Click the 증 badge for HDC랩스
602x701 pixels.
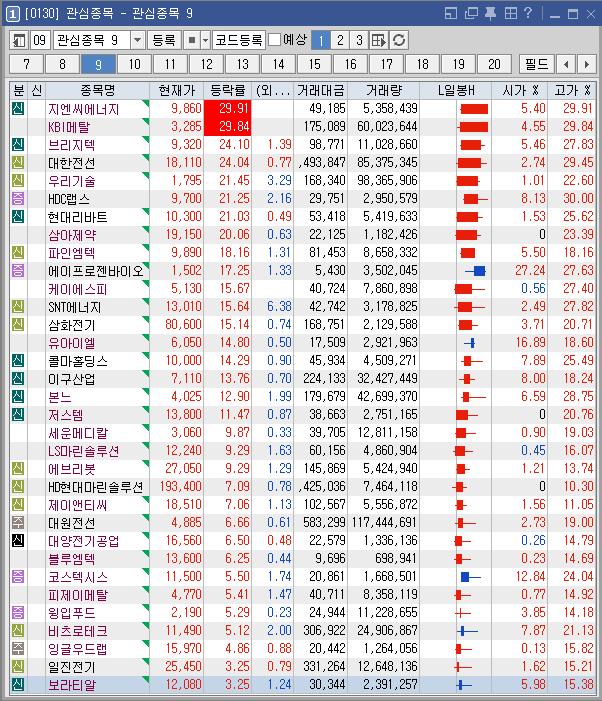pos(18,198)
